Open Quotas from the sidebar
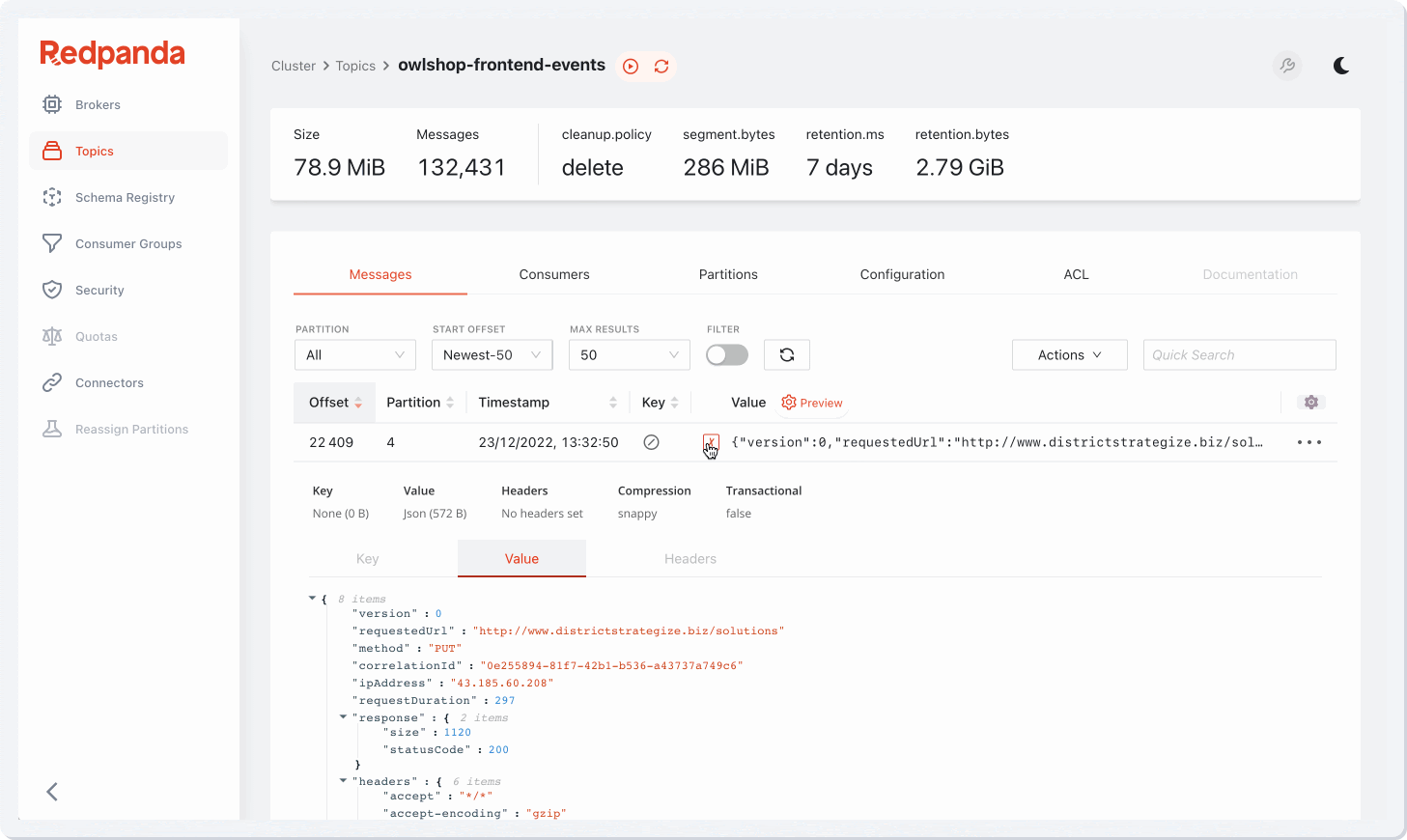 (x=95, y=336)
